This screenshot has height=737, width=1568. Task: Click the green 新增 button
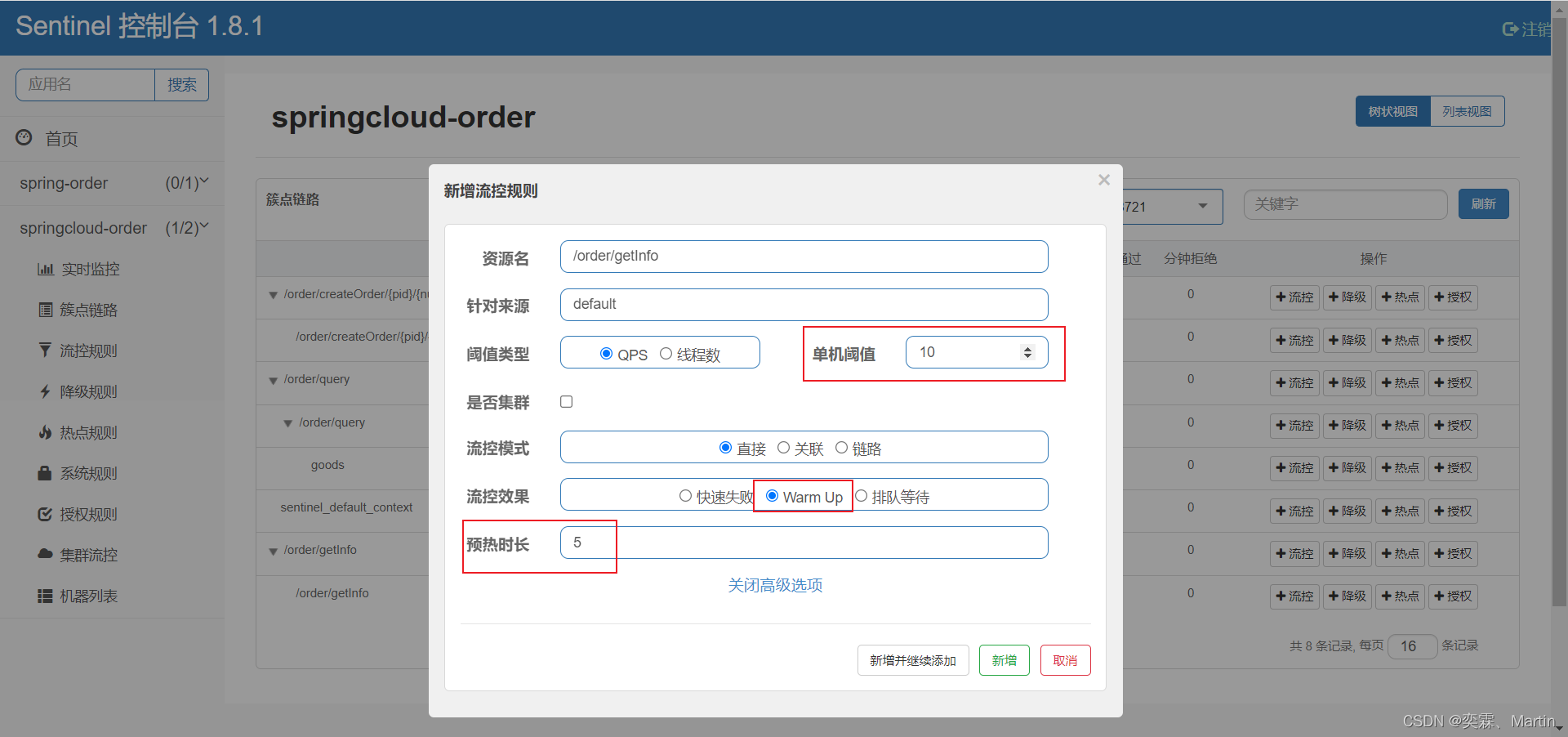[1004, 660]
